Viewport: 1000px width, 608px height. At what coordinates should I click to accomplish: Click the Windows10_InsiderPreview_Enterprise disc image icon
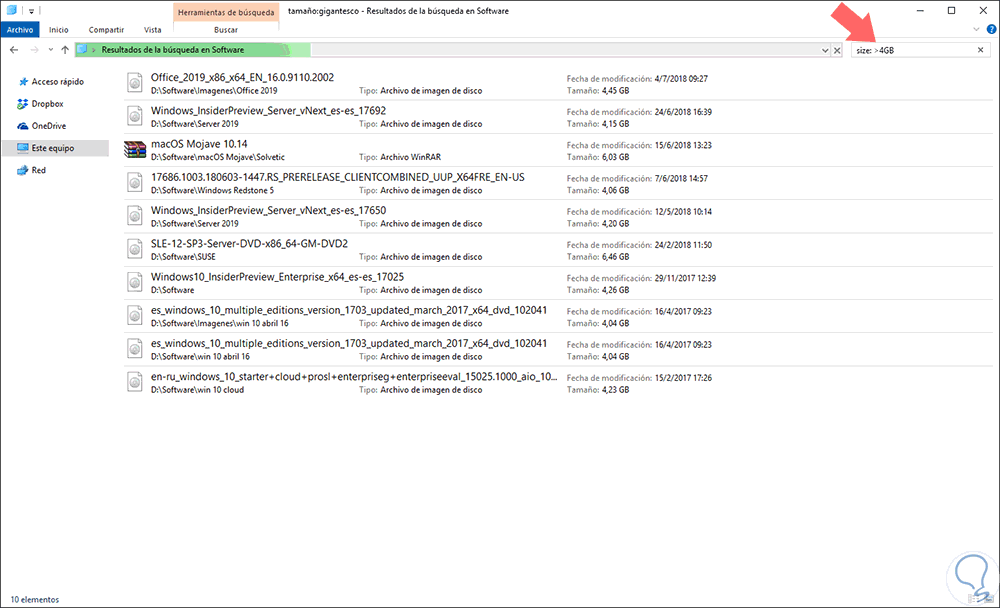(x=135, y=283)
